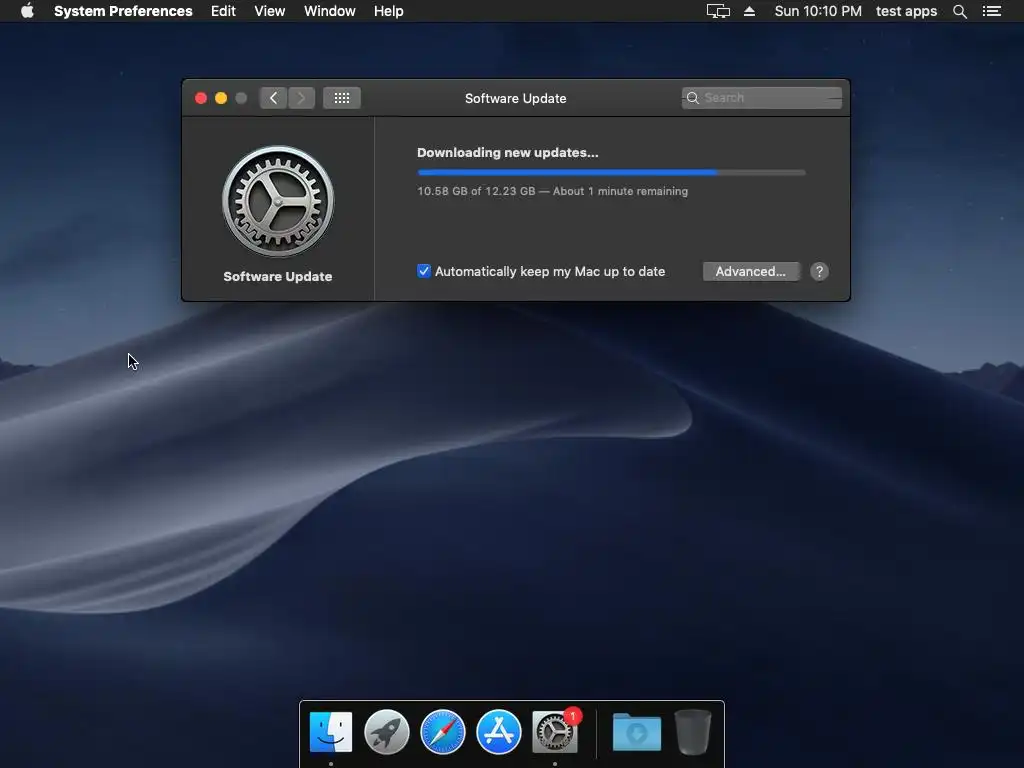This screenshot has width=1024, height=768.
Task: Click the date and time in menu bar
Action: 818,11
